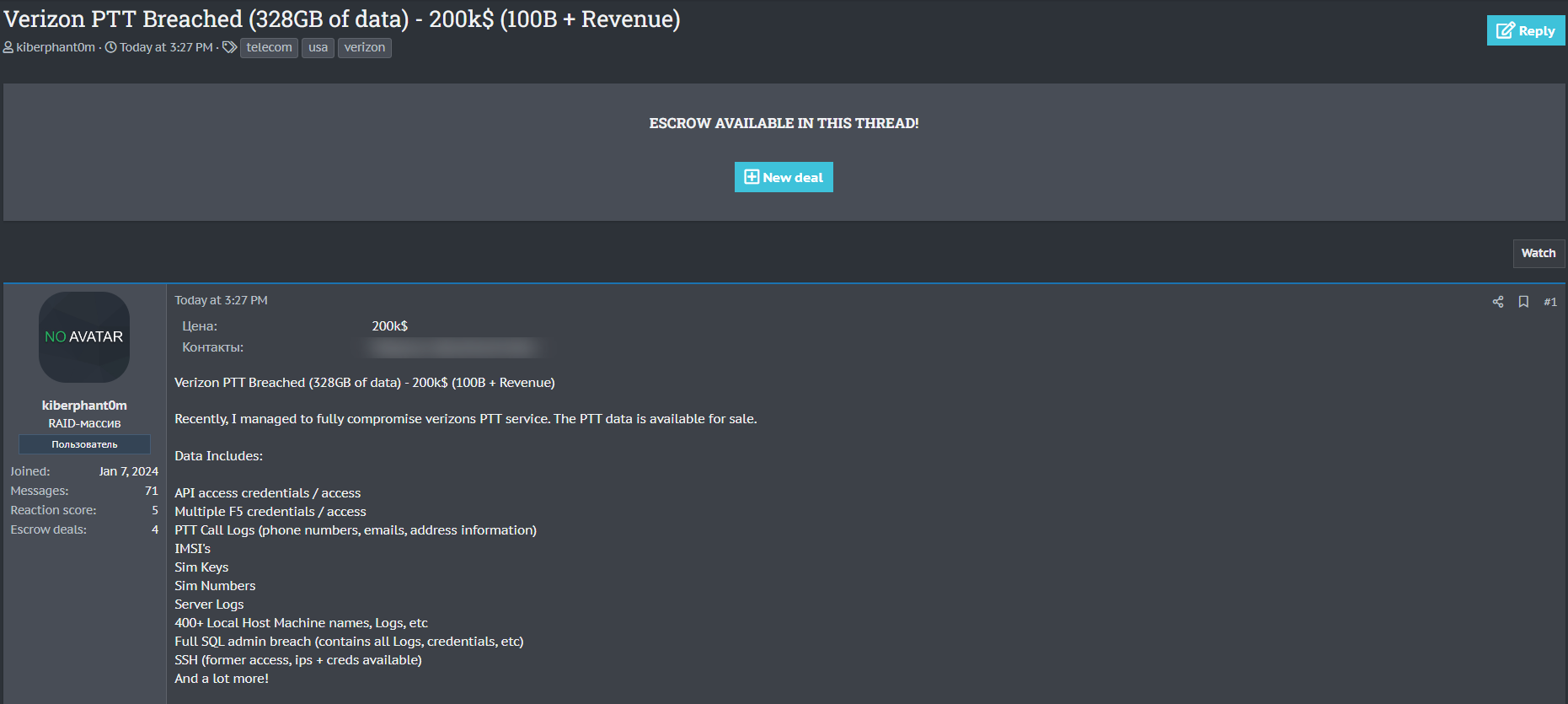Image resolution: width=1568 pixels, height=704 pixels.
Task: Click the Пользователь user badge
Action: 84,444
